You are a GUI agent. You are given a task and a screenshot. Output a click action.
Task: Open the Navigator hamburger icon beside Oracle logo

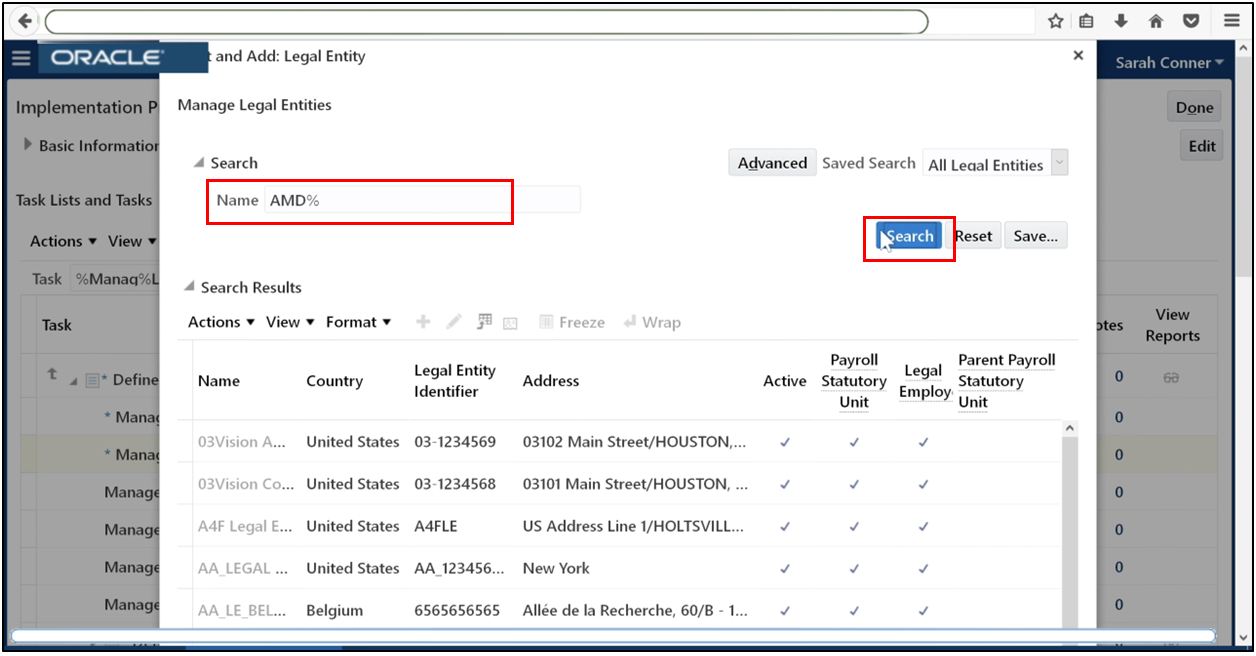[21, 57]
